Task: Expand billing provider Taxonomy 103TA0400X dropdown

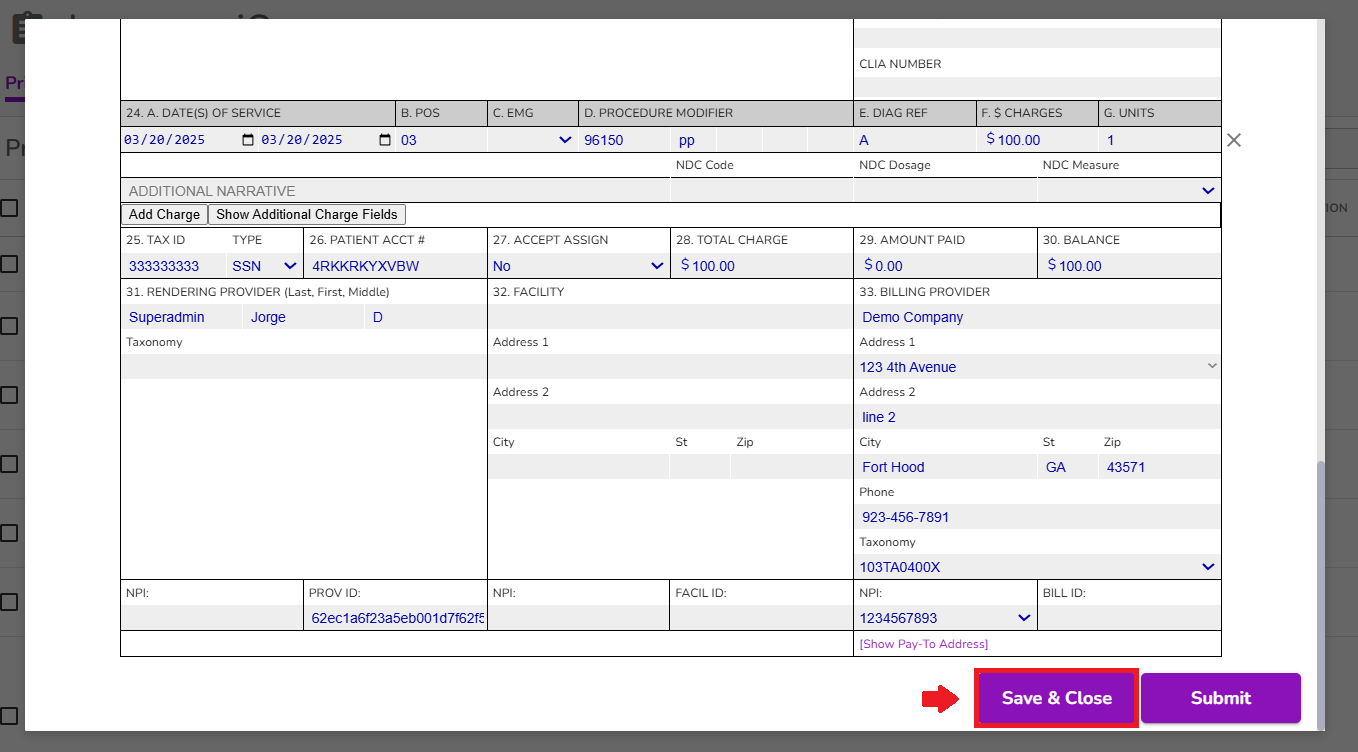Action: [1037, 566]
